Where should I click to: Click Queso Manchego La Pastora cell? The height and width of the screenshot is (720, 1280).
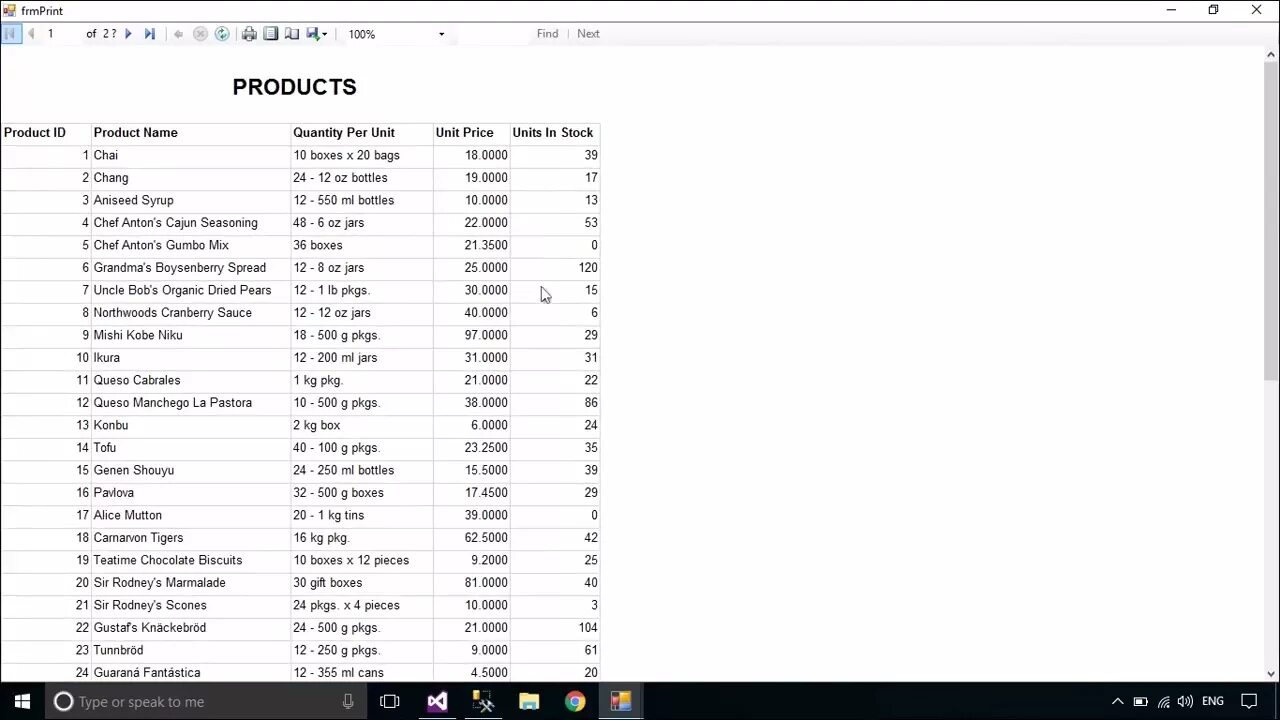(x=190, y=403)
